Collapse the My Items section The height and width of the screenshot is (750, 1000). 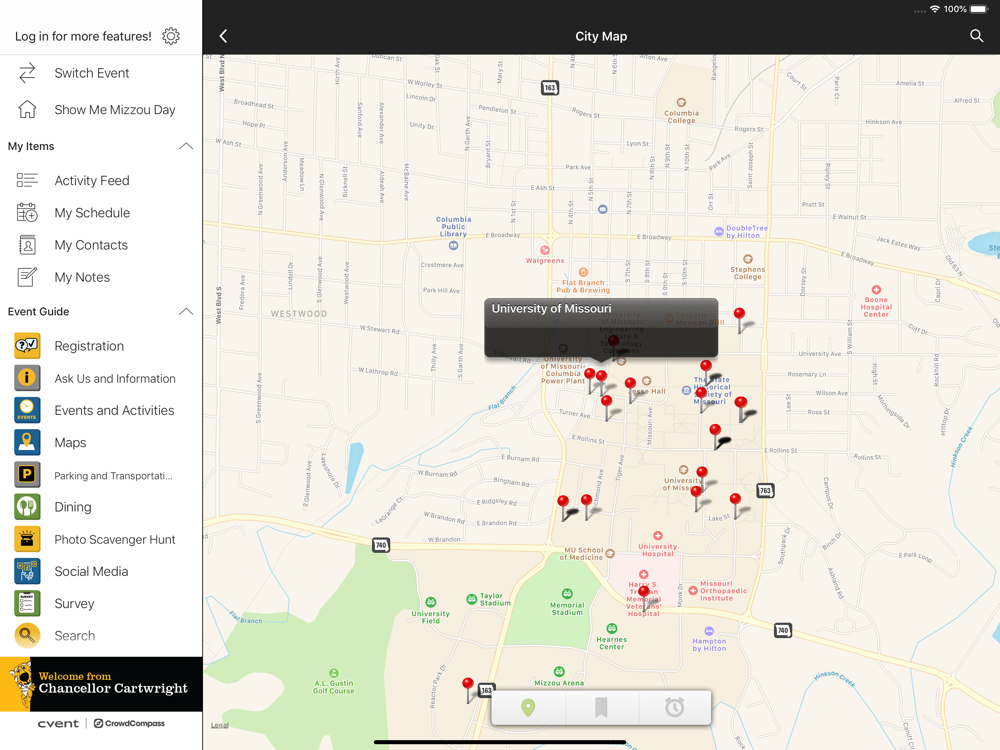click(186, 146)
